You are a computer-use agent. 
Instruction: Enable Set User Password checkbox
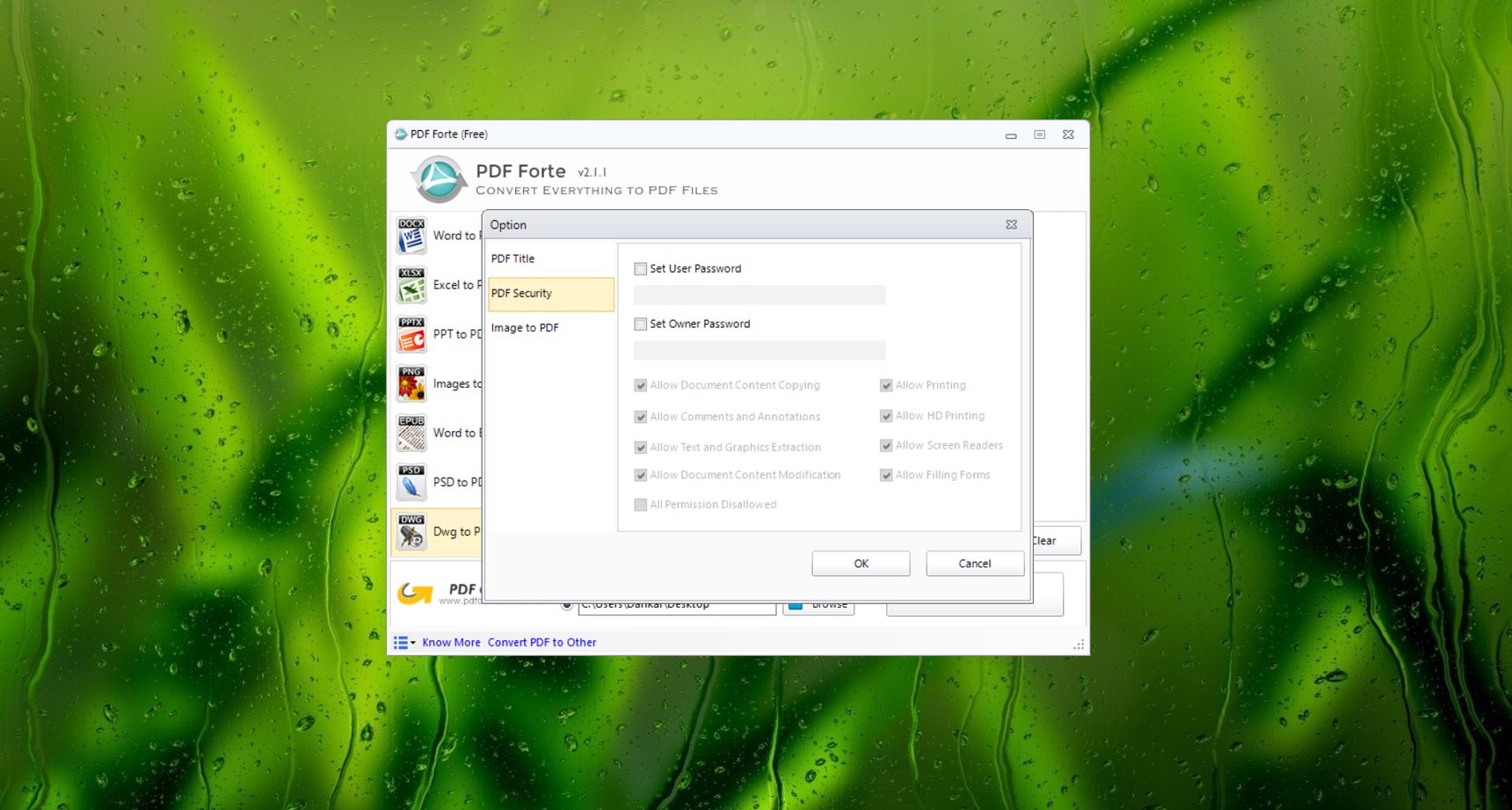point(640,269)
